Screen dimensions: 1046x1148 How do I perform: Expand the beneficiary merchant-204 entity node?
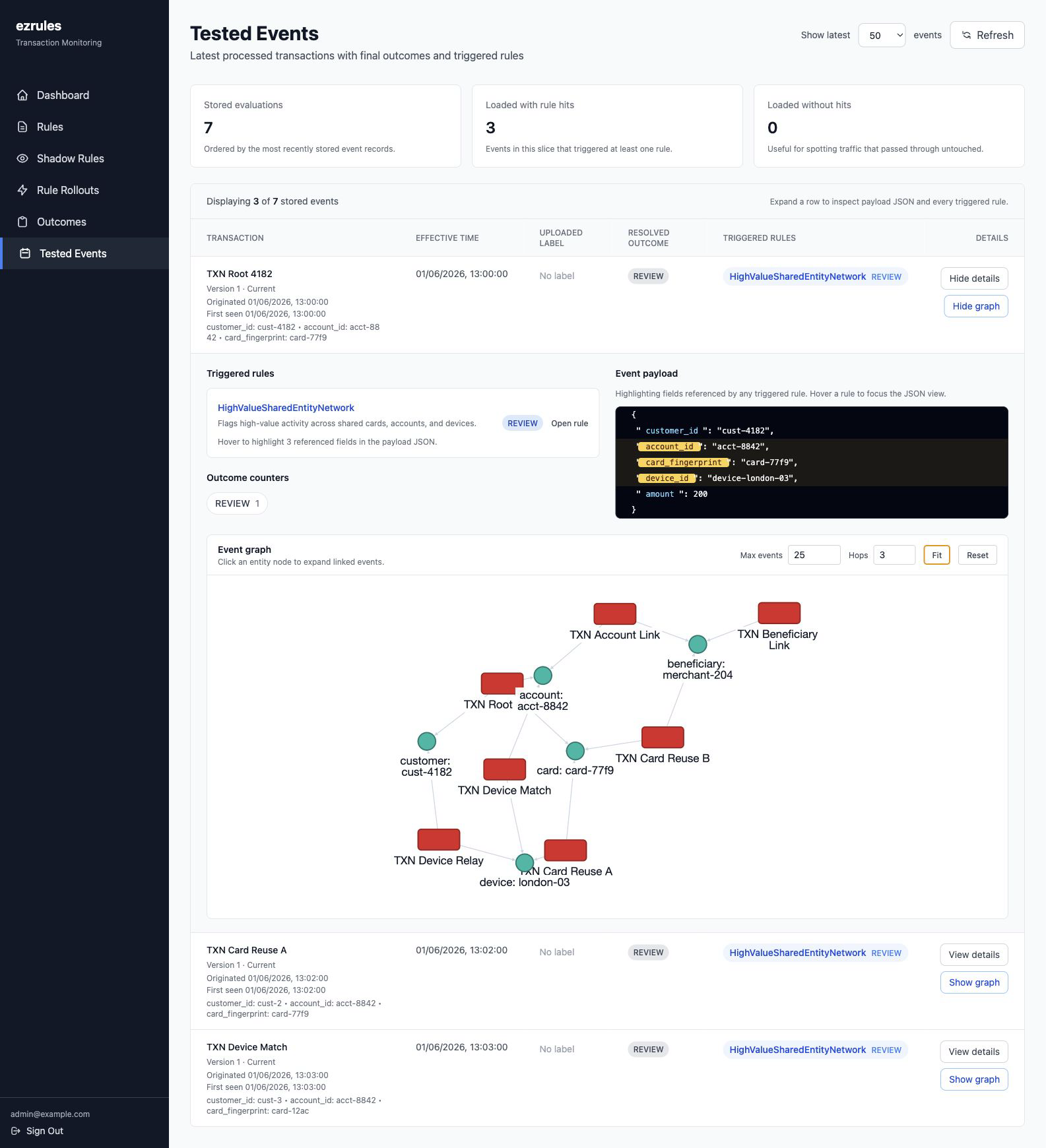pyautogui.click(x=698, y=644)
